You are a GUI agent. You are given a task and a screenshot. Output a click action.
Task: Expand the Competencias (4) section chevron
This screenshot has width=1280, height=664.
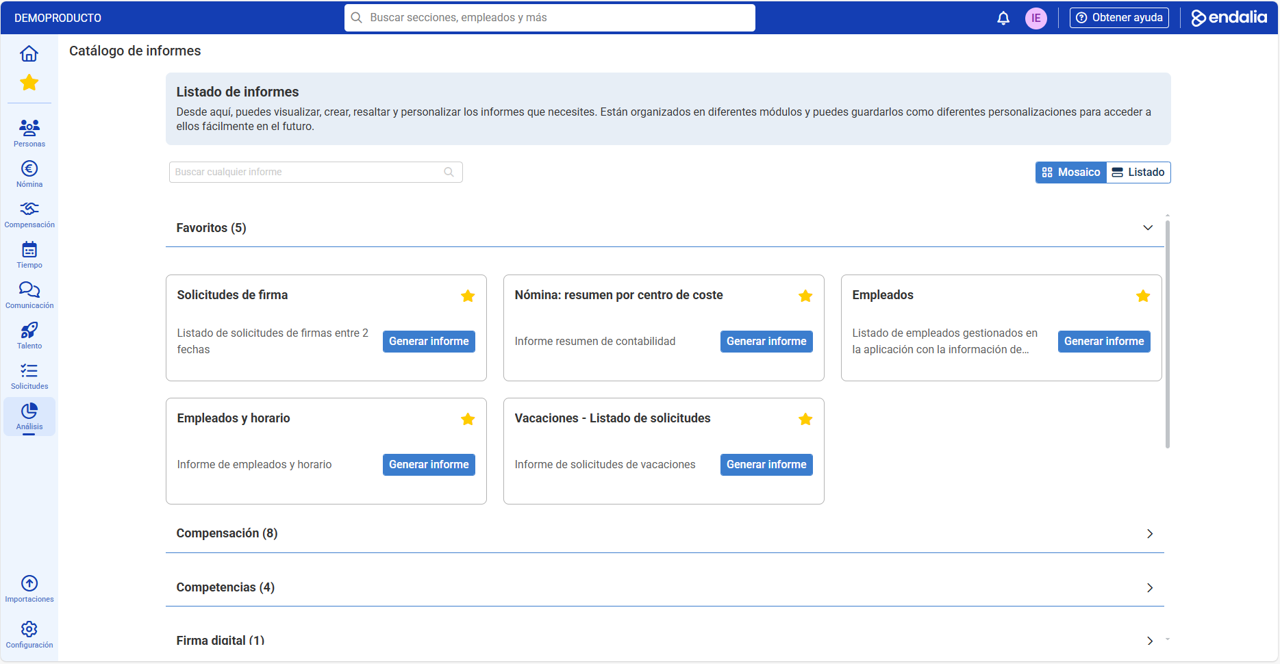pos(1149,588)
